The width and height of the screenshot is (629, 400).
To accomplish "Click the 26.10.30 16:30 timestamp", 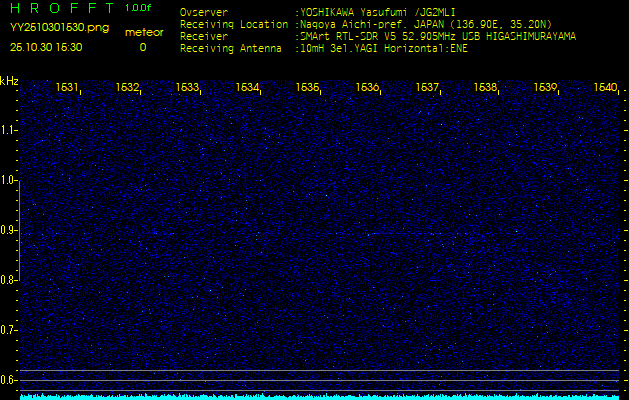I will coord(46,47).
